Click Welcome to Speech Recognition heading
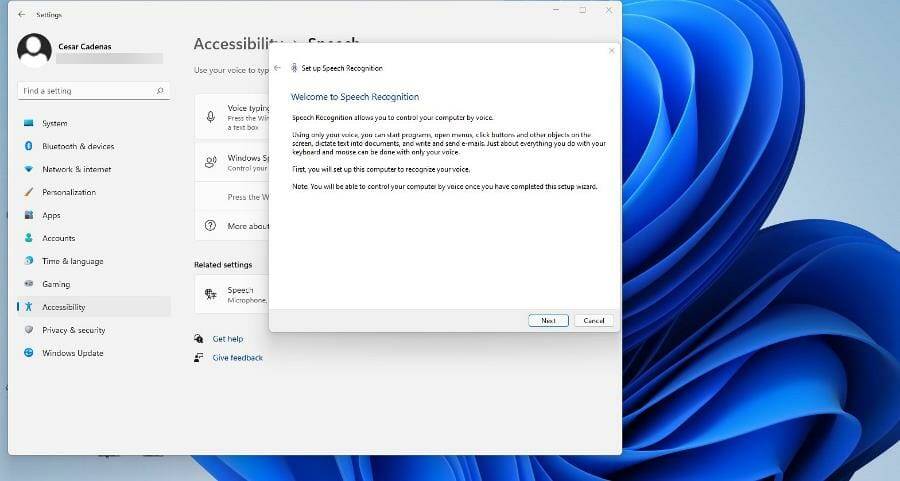The image size is (900, 481). (355, 97)
